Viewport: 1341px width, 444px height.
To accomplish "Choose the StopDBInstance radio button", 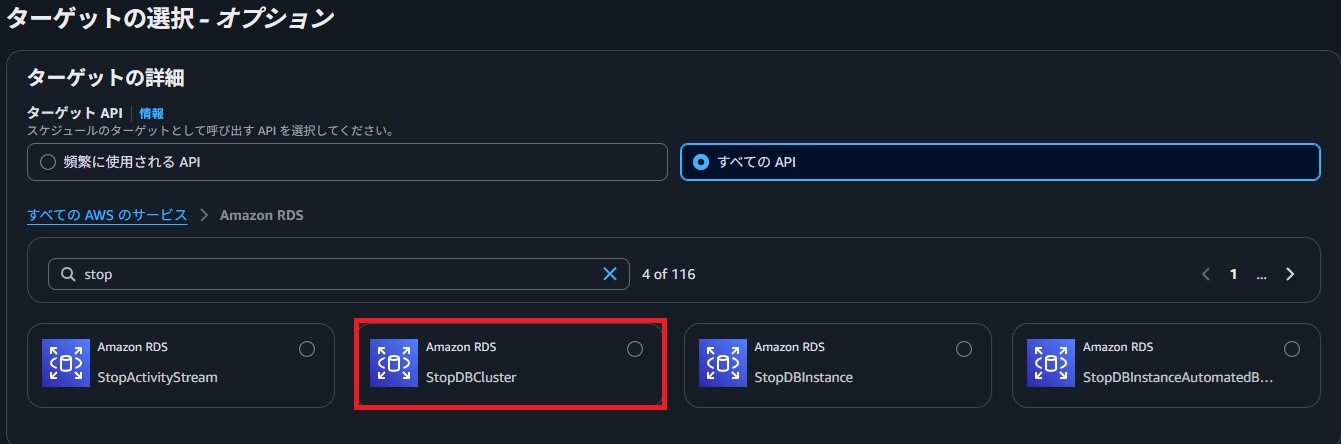I will (964, 349).
